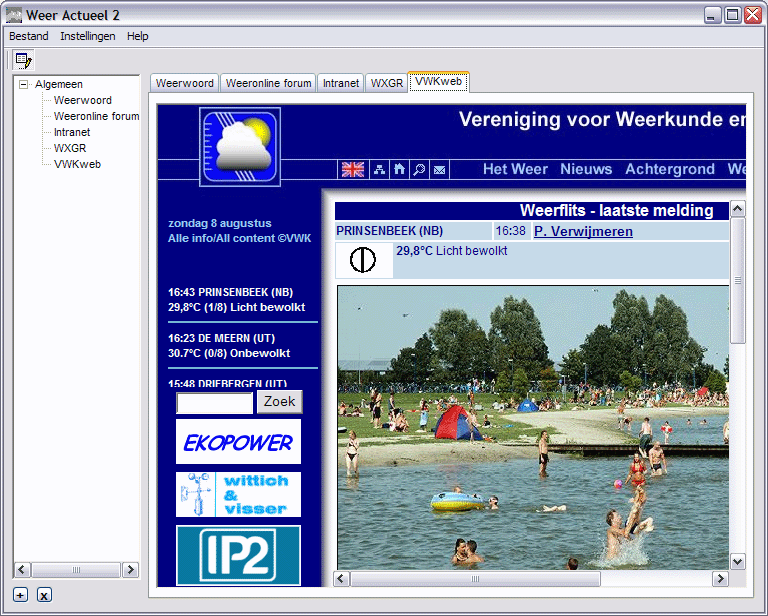Click the zondag 8 augustus date text
768x616 pixels.
coord(219,223)
